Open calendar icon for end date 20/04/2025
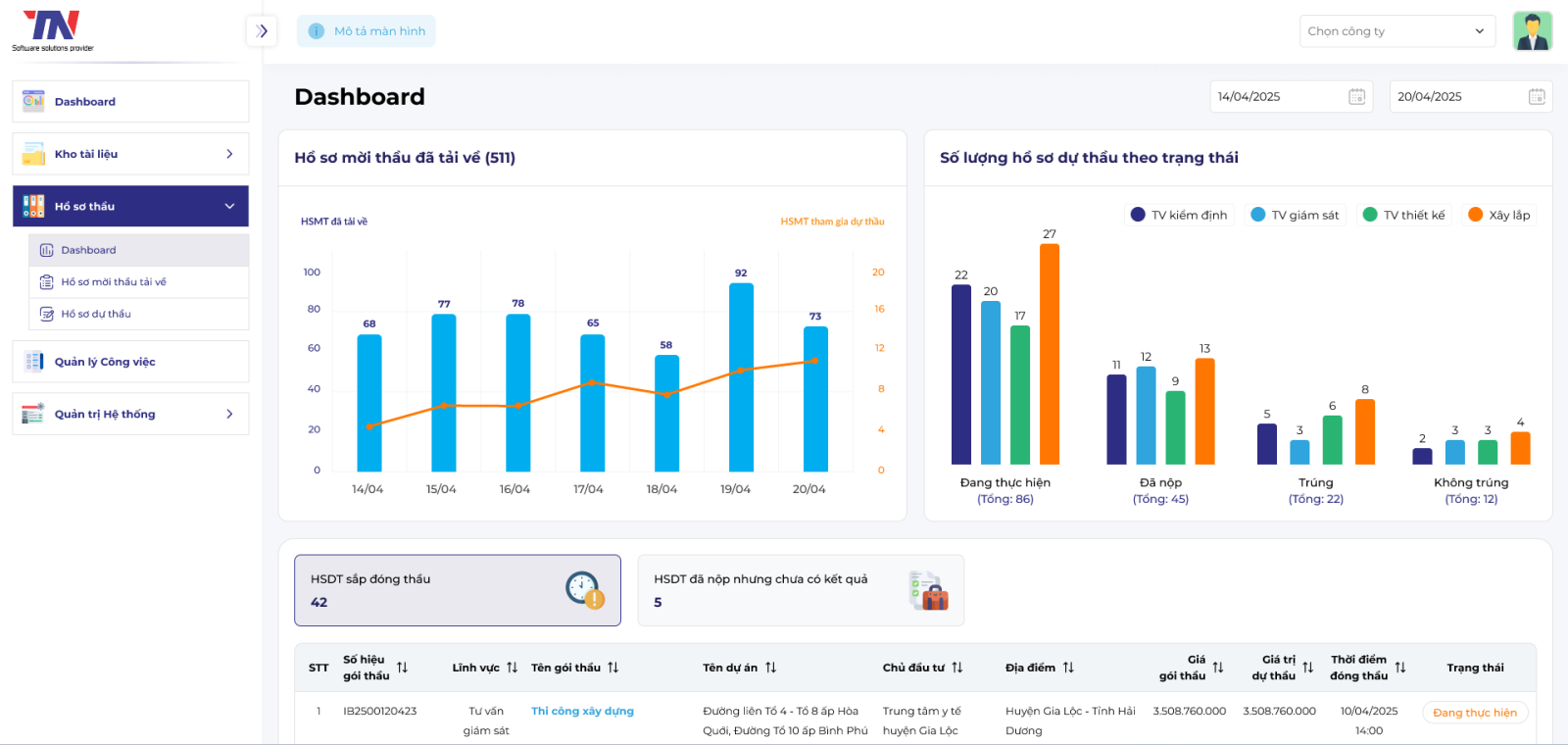Viewport: 1568px width, 745px height. pyautogui.click(x=1536, y=97)
